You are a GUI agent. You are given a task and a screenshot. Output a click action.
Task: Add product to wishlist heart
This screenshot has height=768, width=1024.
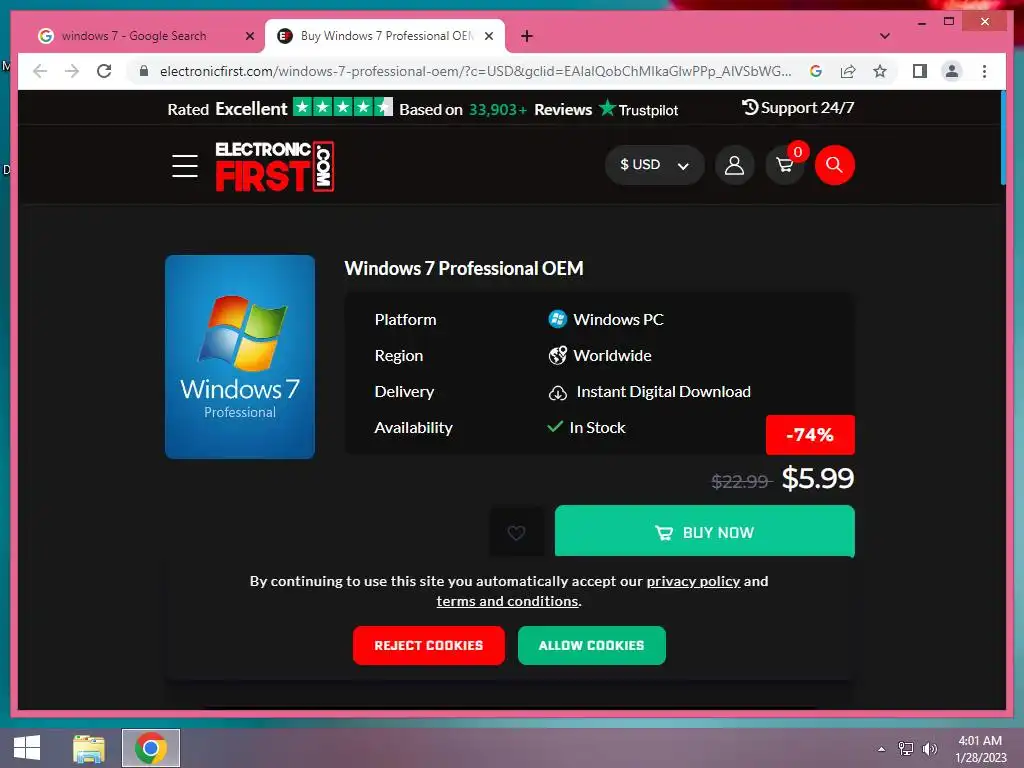coord(517,533)
